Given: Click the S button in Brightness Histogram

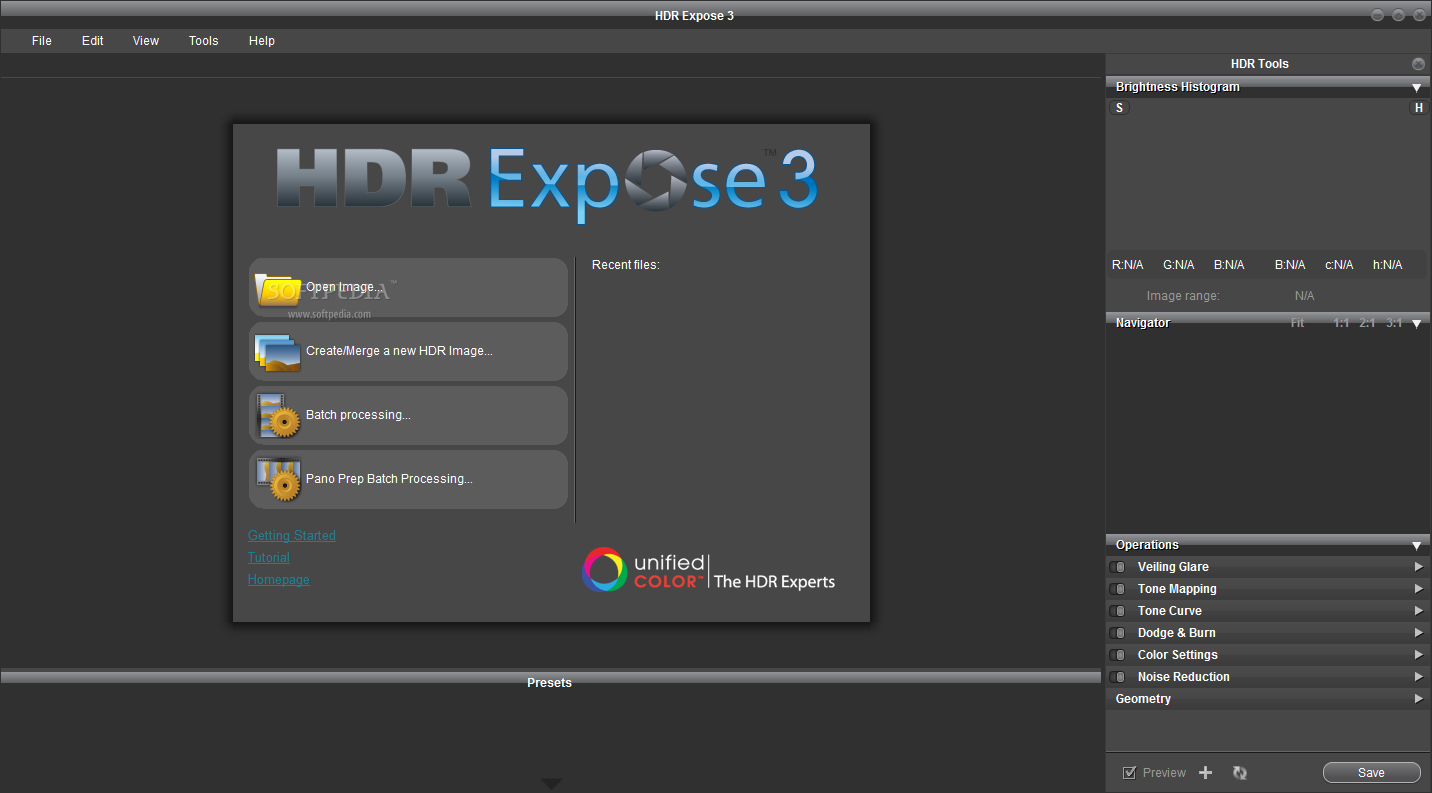Looking at the screenshot, I should point(1119,108).
